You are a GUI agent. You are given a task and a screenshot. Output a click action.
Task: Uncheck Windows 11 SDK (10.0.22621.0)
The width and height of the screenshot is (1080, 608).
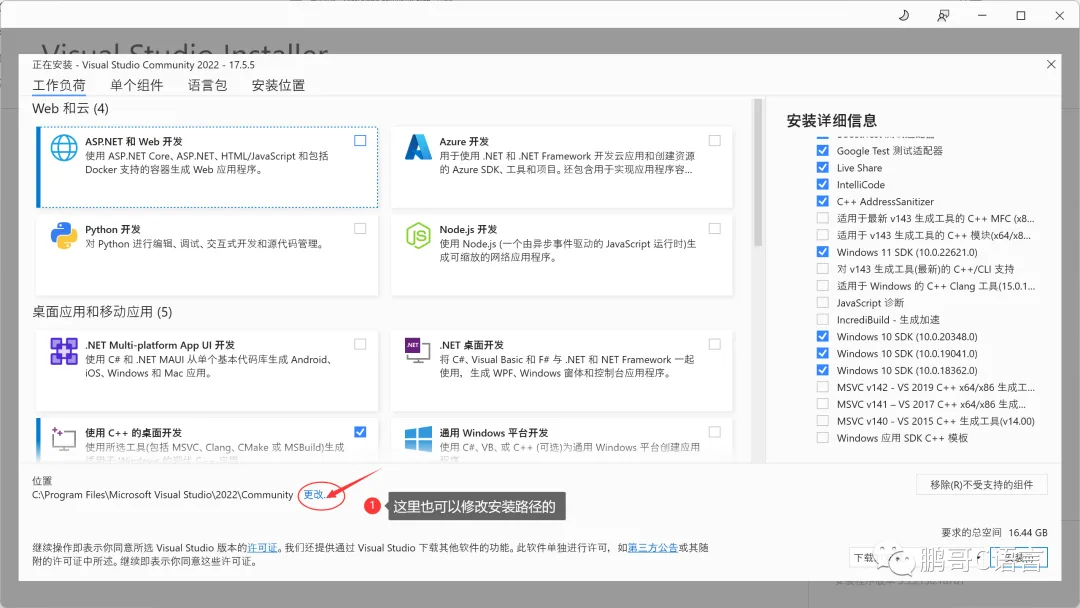822,252
